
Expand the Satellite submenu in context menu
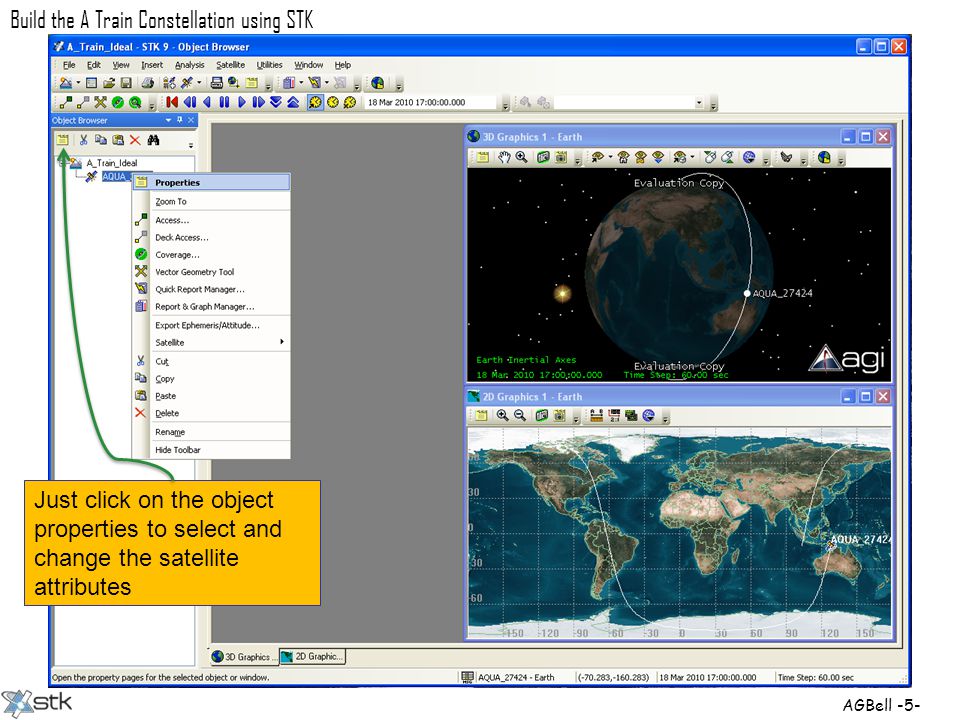pos(212,343)
